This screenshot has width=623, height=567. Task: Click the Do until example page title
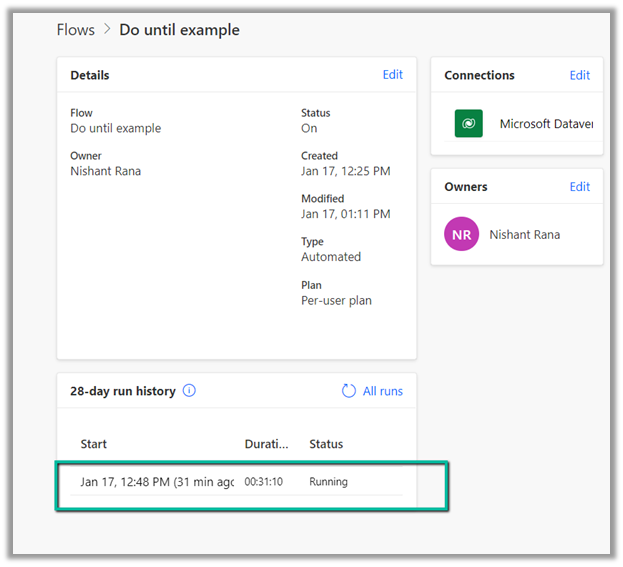[179, 30]
